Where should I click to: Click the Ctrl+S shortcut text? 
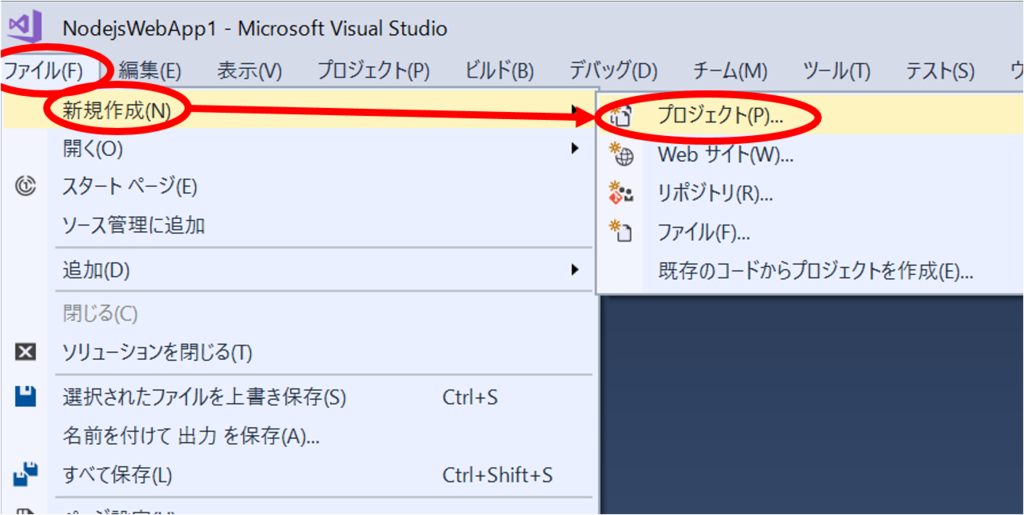(470, 397)
